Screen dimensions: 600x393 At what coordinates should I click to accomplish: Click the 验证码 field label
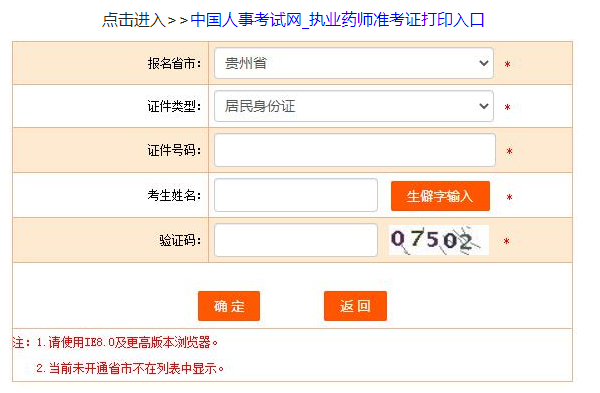point(180,240)
